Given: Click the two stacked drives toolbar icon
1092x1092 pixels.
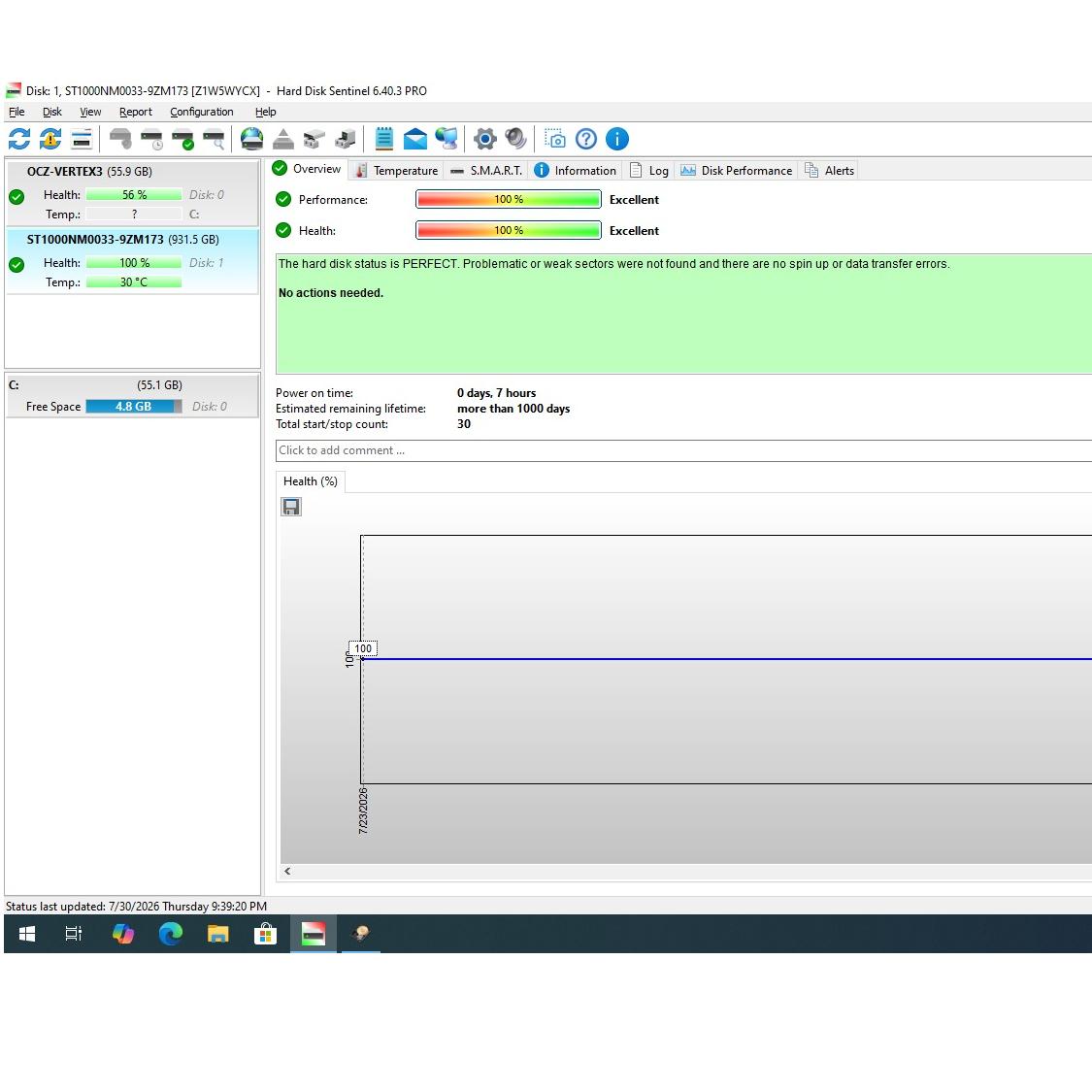Looking at the screenshot, I should 314,139.
